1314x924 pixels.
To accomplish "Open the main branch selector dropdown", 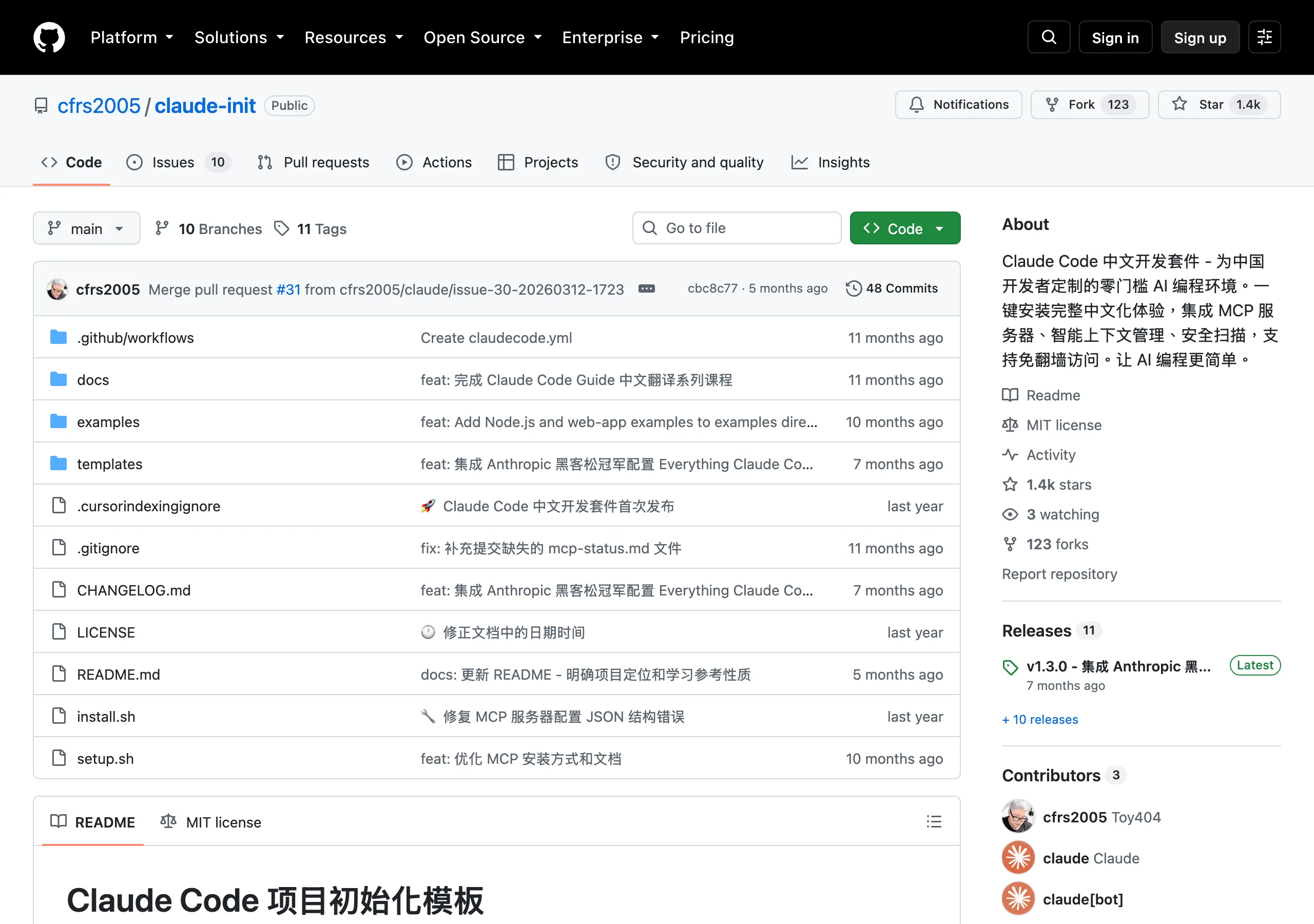I will coord(86,228).
